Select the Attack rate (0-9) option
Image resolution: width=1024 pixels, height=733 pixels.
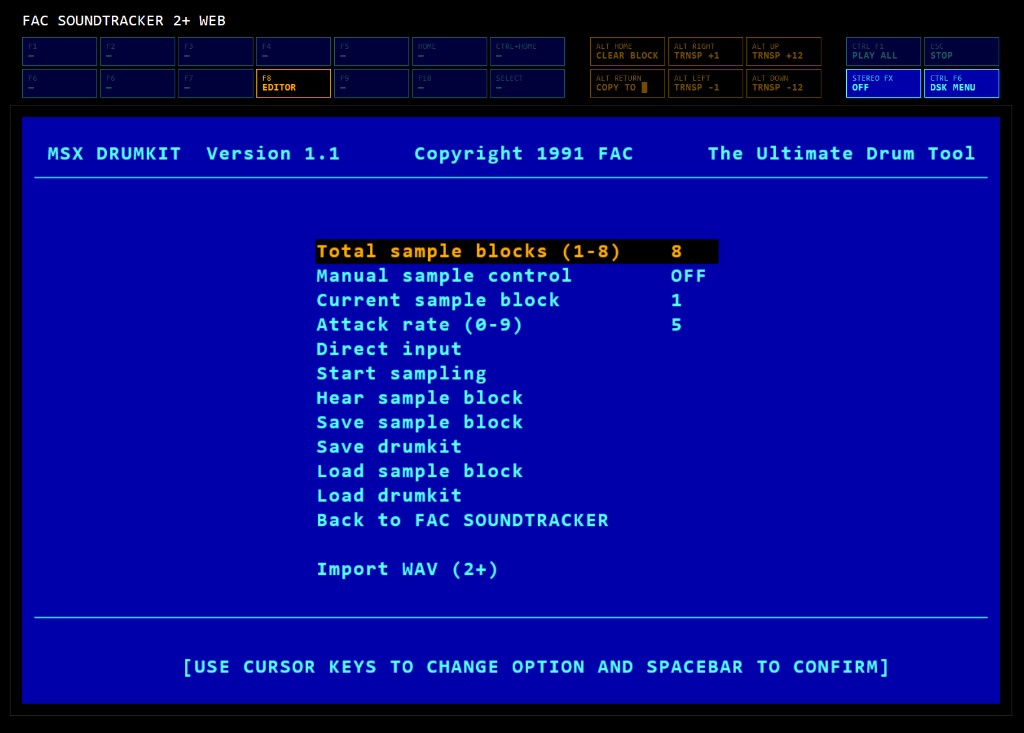pos(500,325)
